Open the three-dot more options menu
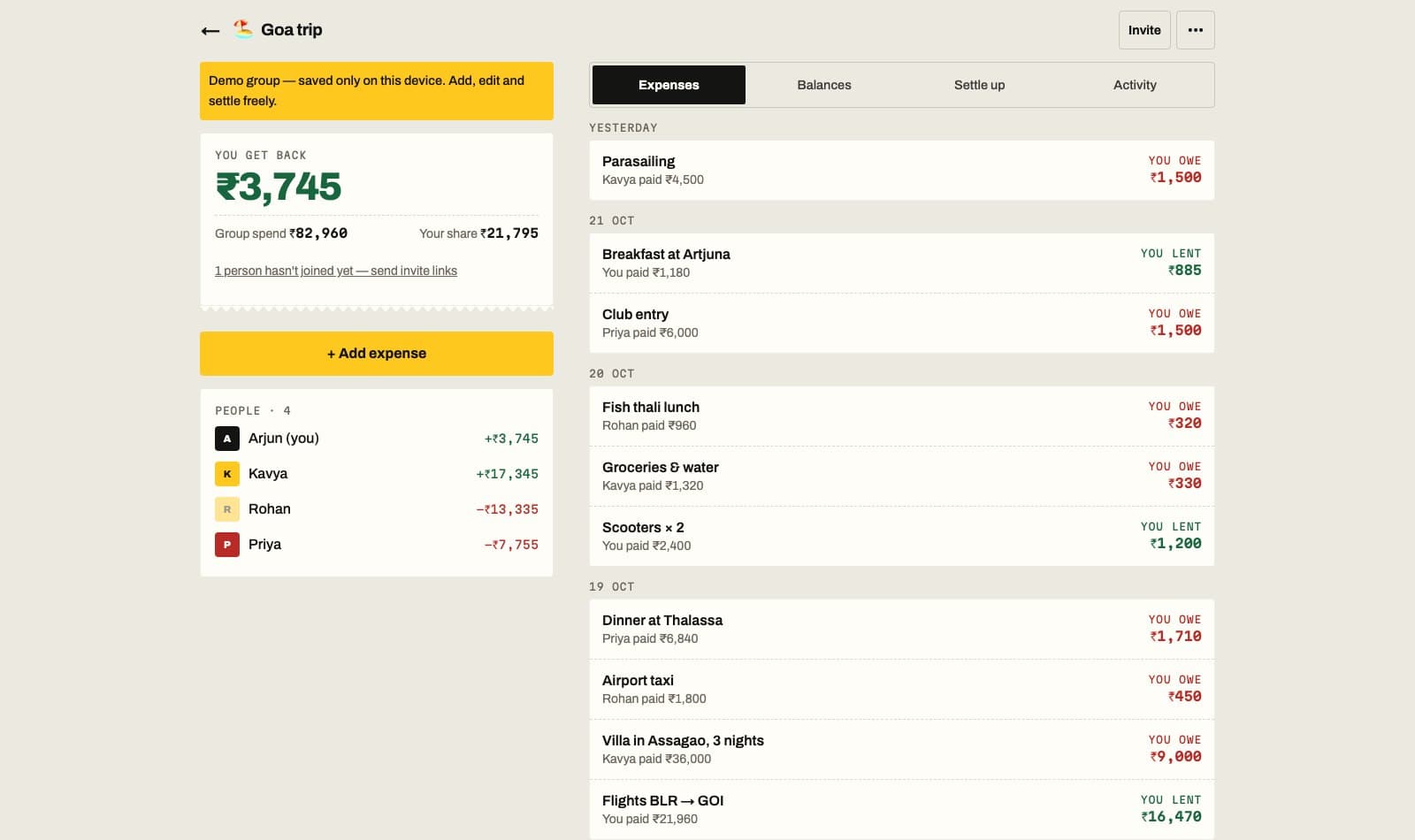The height and width of the screenshot is (840, 1415). [x=1195, y=30]
